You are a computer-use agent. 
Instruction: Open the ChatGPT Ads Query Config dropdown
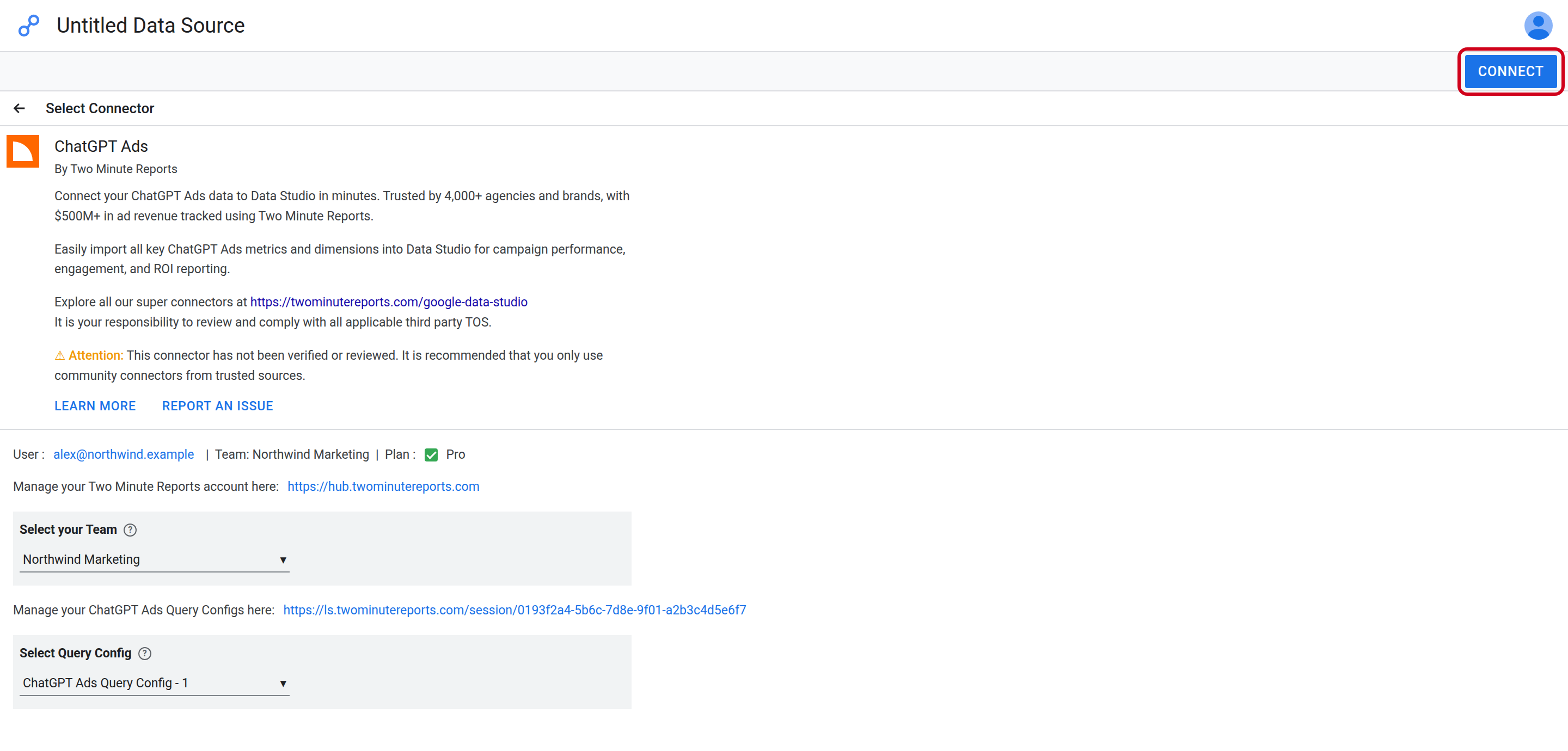click(x=155, y=683)
